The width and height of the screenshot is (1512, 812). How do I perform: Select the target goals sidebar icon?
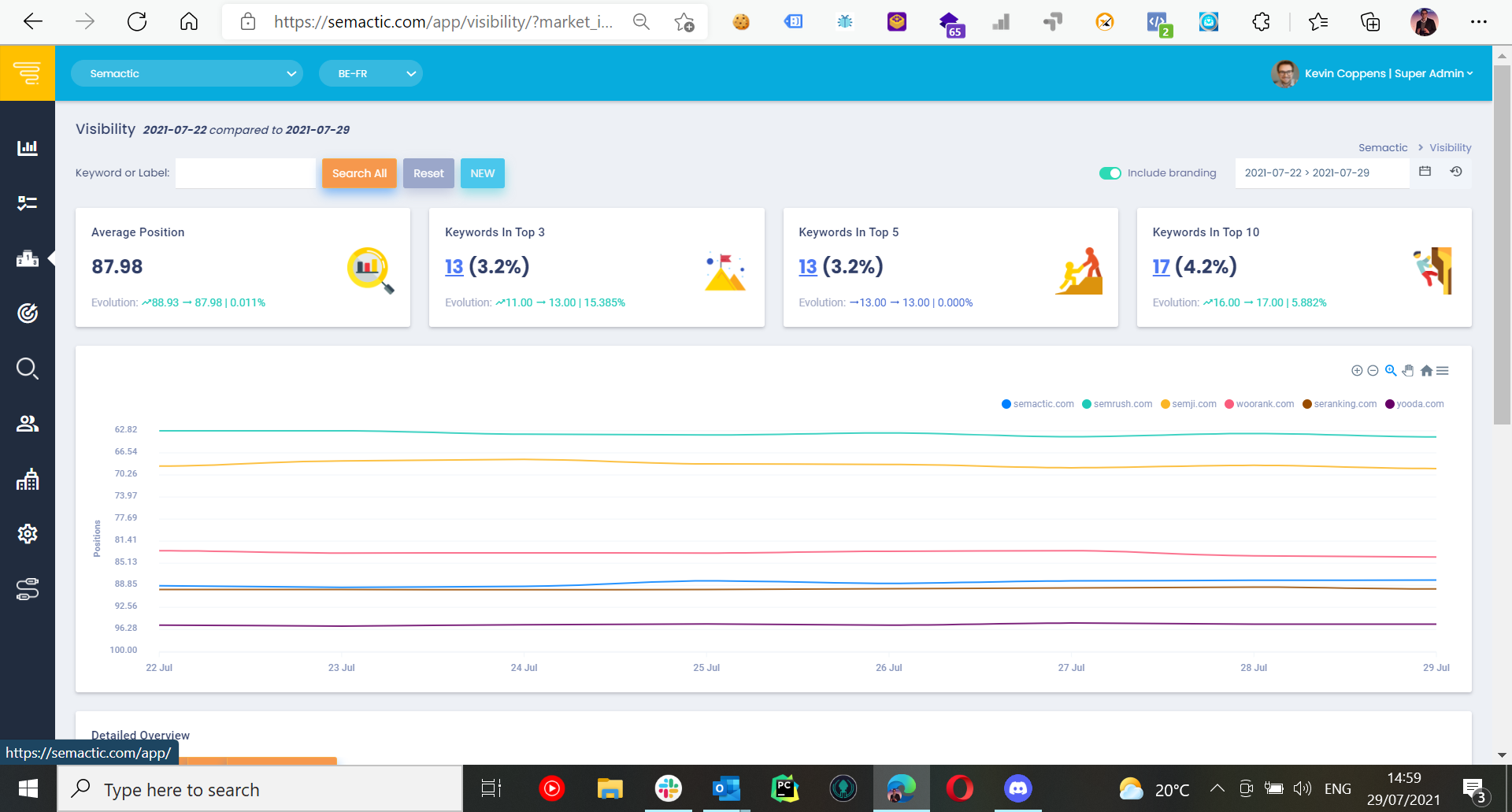pyautogui.click(x=28, y=313)
